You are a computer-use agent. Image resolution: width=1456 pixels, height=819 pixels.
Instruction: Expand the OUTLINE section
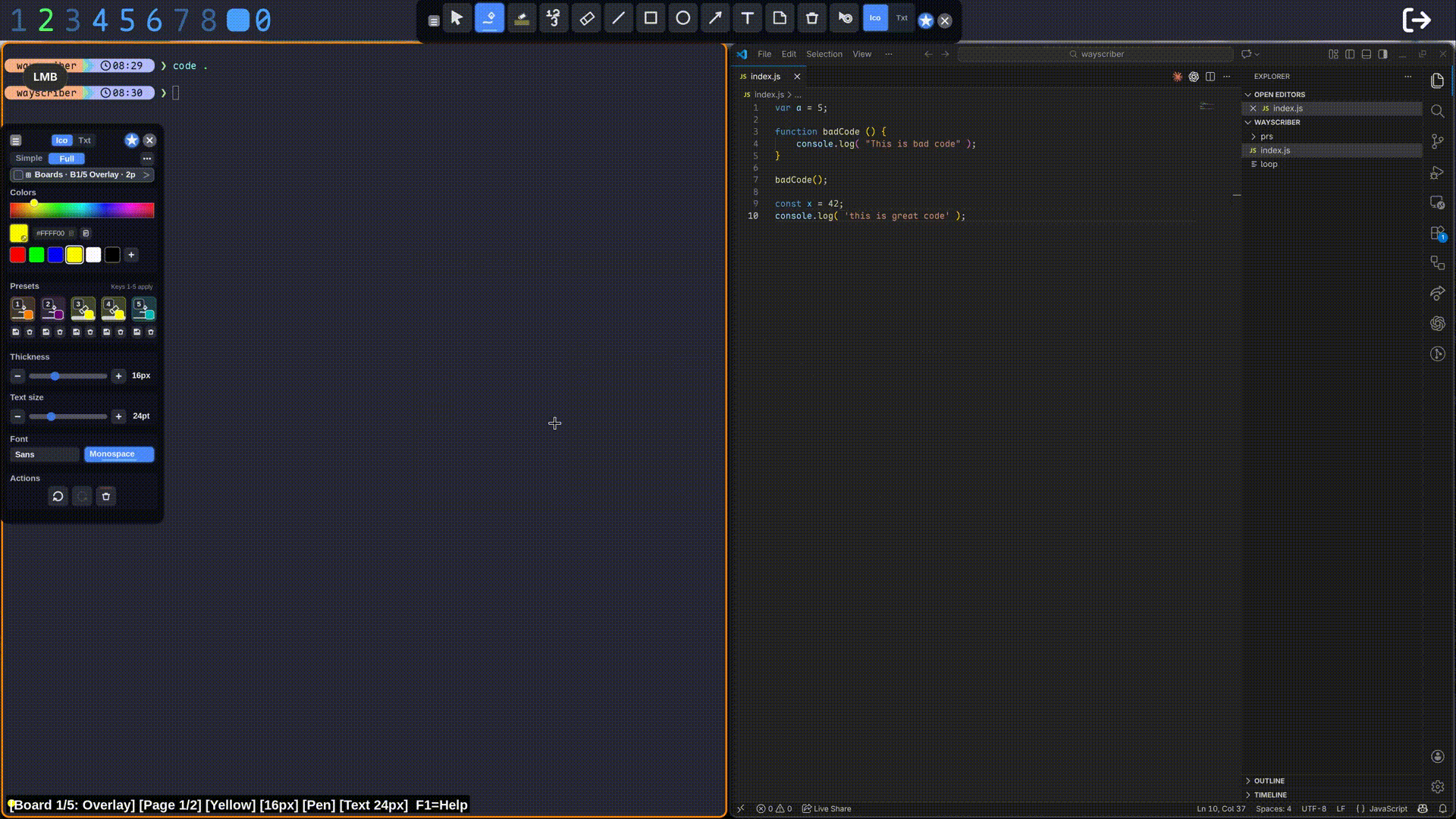tap(1269, 780)
